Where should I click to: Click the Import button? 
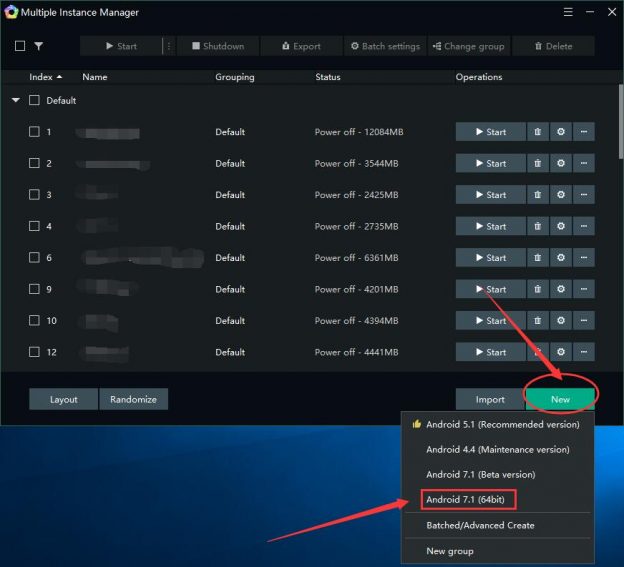coord(490,399)
